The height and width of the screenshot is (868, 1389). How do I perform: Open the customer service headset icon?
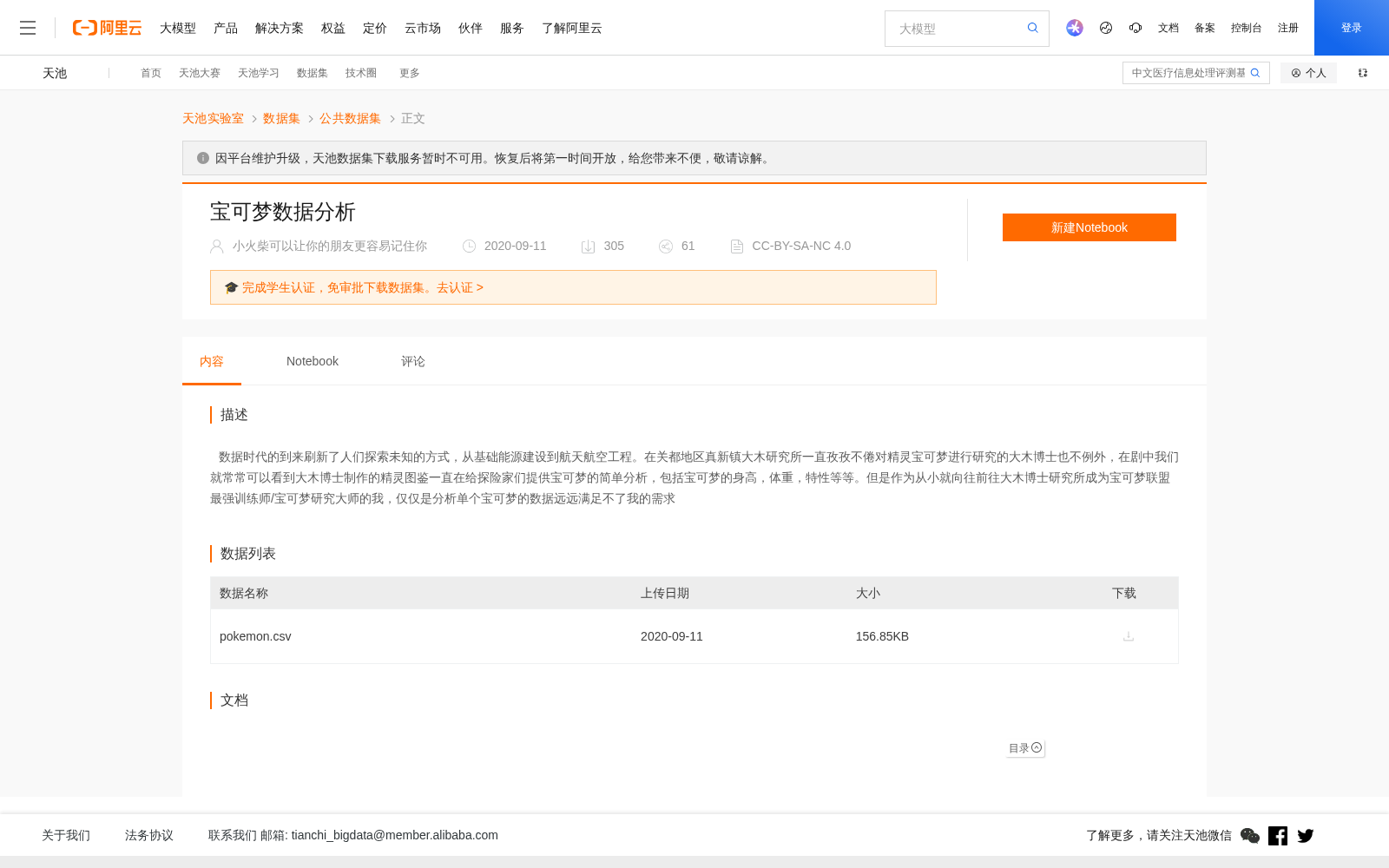[x=1136, y=28]
